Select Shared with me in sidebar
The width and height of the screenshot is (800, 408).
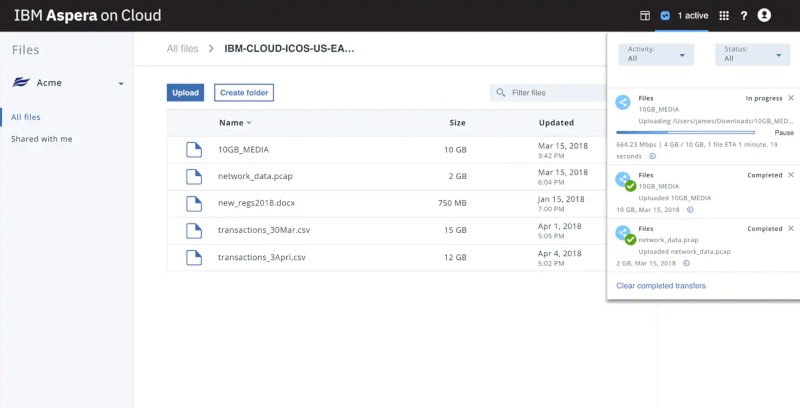[x=42, y=139]
